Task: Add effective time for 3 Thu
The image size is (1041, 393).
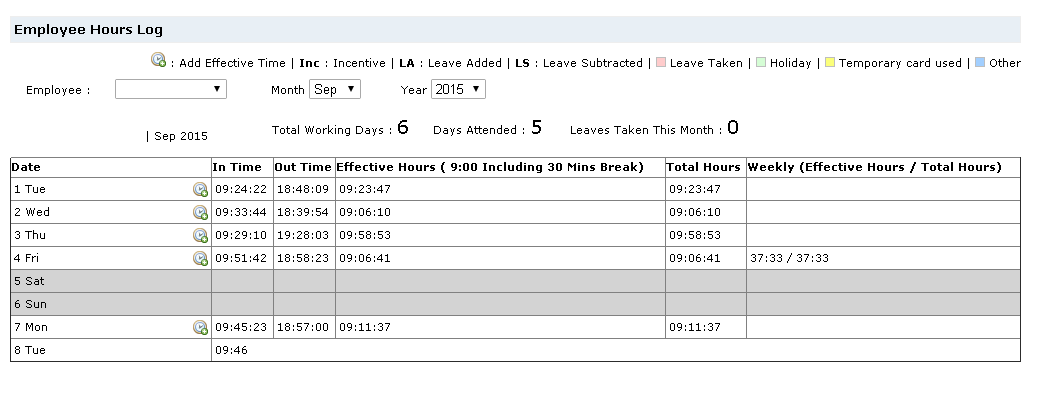Action: pyautogui.click(x=200, y=235)
